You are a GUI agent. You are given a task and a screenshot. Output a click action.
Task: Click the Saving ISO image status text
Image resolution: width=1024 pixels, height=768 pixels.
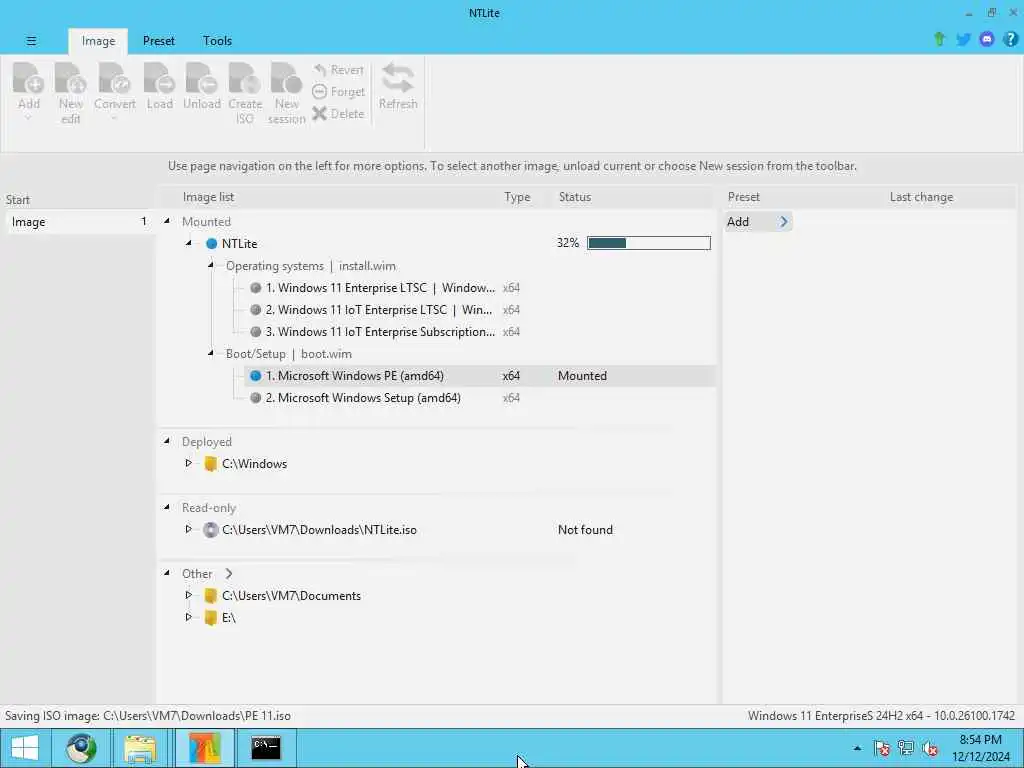tap(148, 716)
